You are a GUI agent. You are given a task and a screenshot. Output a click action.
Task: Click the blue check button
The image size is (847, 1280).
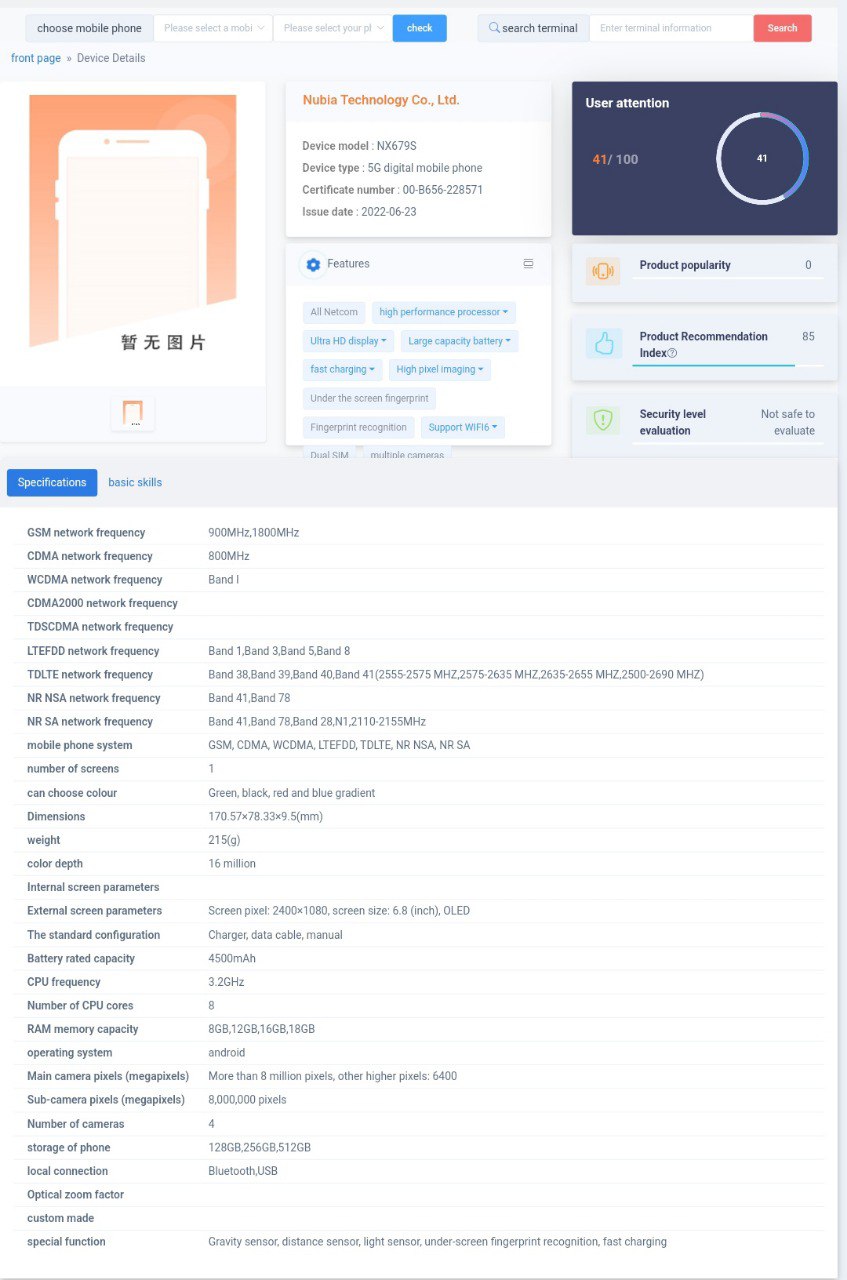point(420,28)
